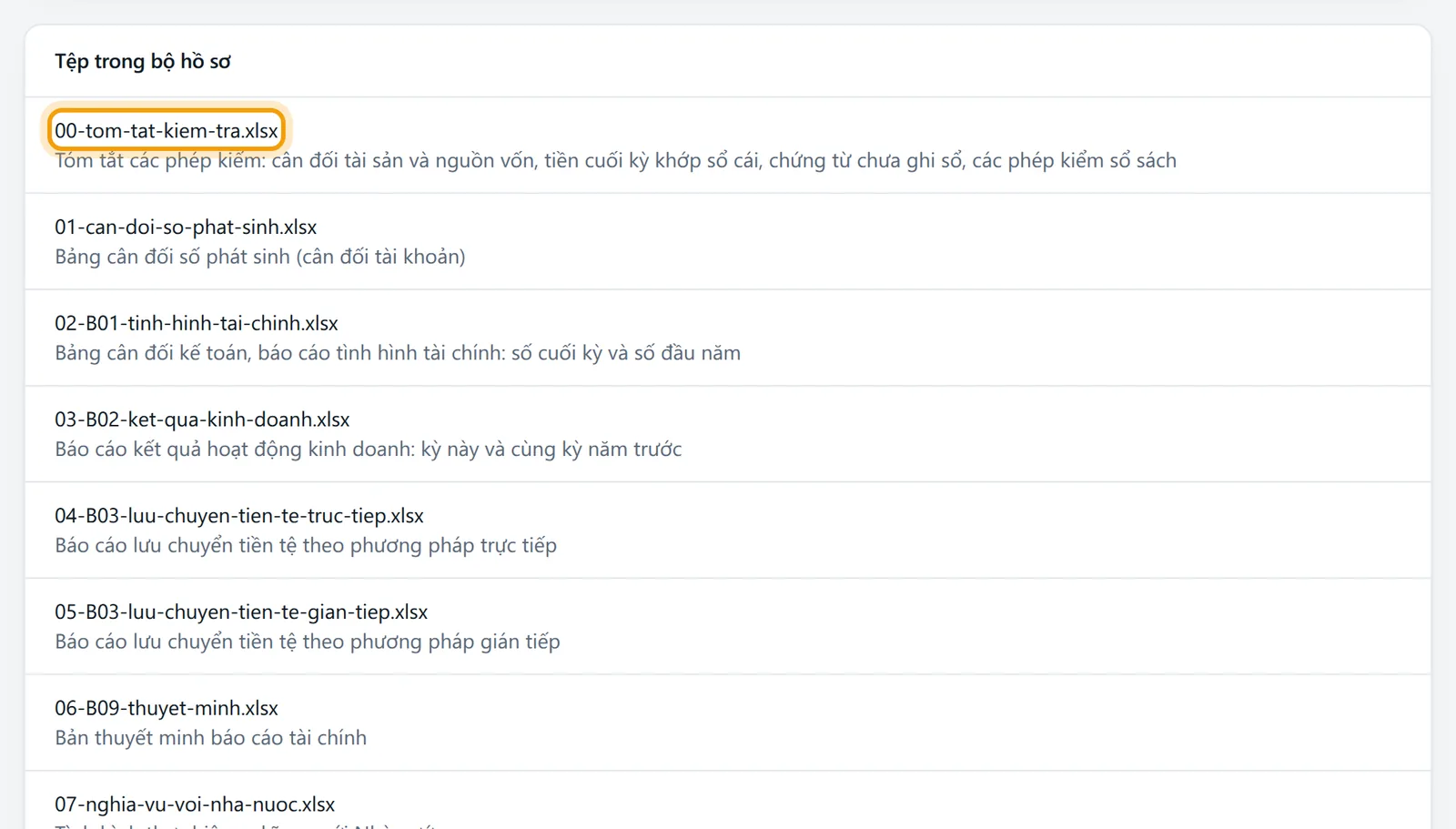Open 04-B03-luu-chuyen-tien-te-truc-tiep.xlsx file
Screen dimensions: 1456x829
[x=239, y=516]
